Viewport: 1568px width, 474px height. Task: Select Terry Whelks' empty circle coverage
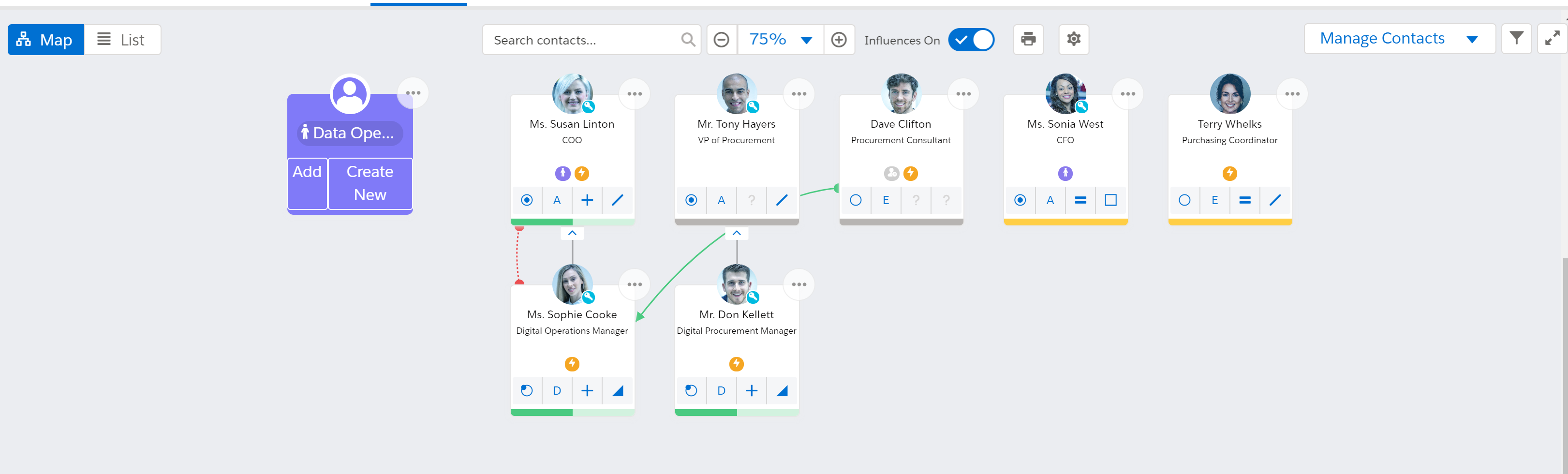pos(1184,200)
